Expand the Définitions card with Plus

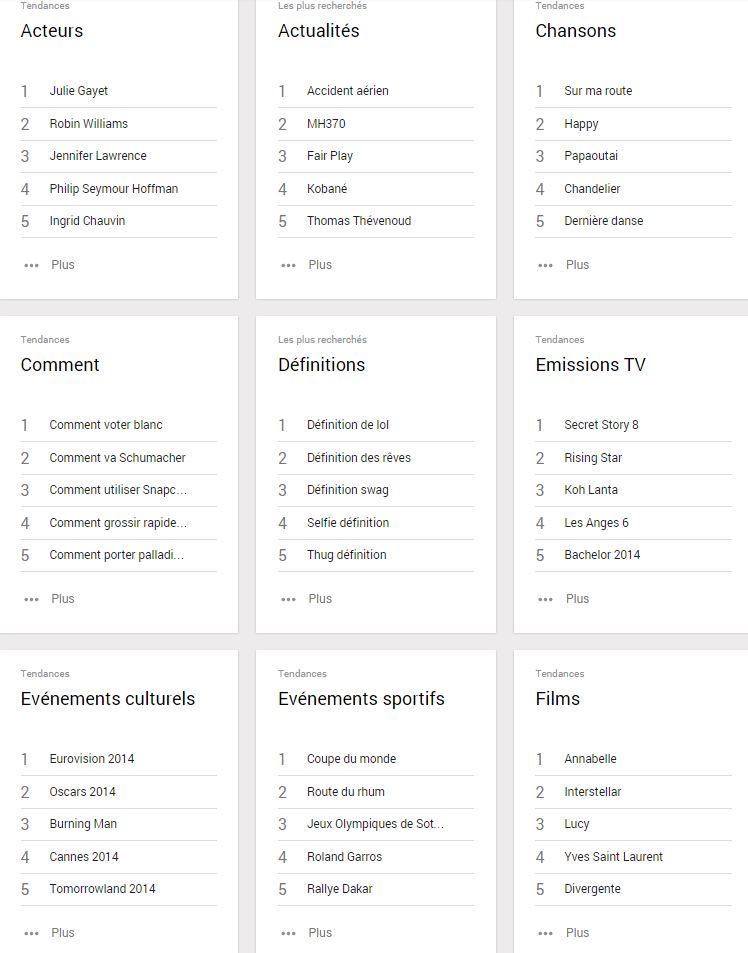pos(320,599)
